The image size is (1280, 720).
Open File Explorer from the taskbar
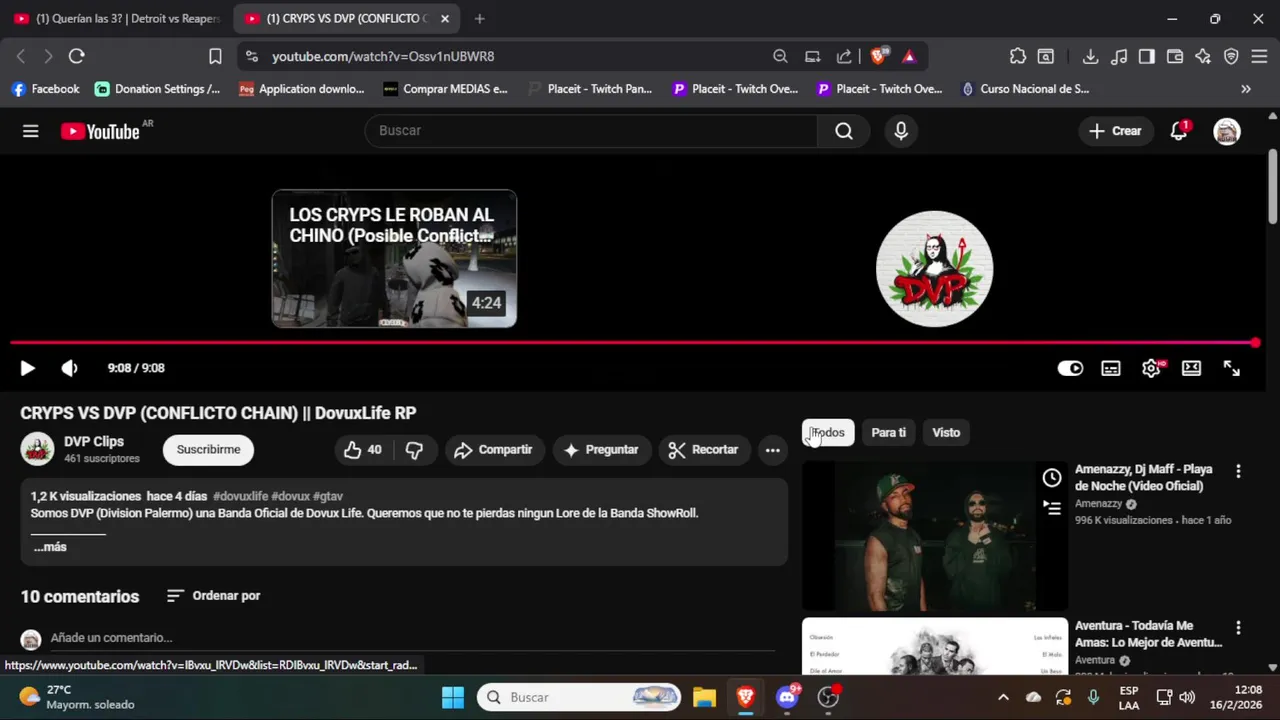coord(704,697)
